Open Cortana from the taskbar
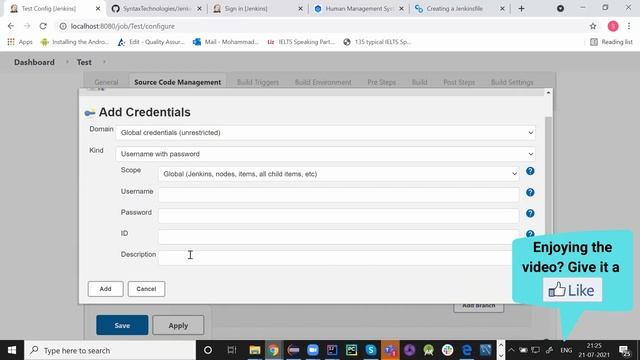 208,350
